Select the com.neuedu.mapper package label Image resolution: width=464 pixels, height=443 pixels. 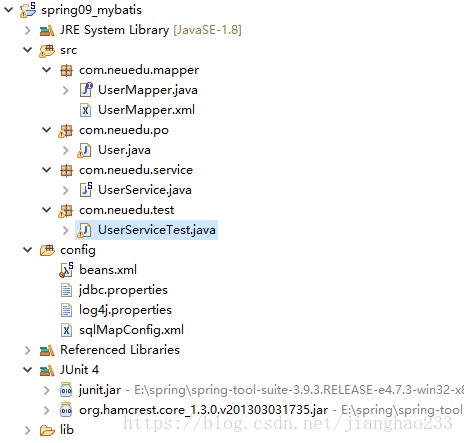[139, 70]
